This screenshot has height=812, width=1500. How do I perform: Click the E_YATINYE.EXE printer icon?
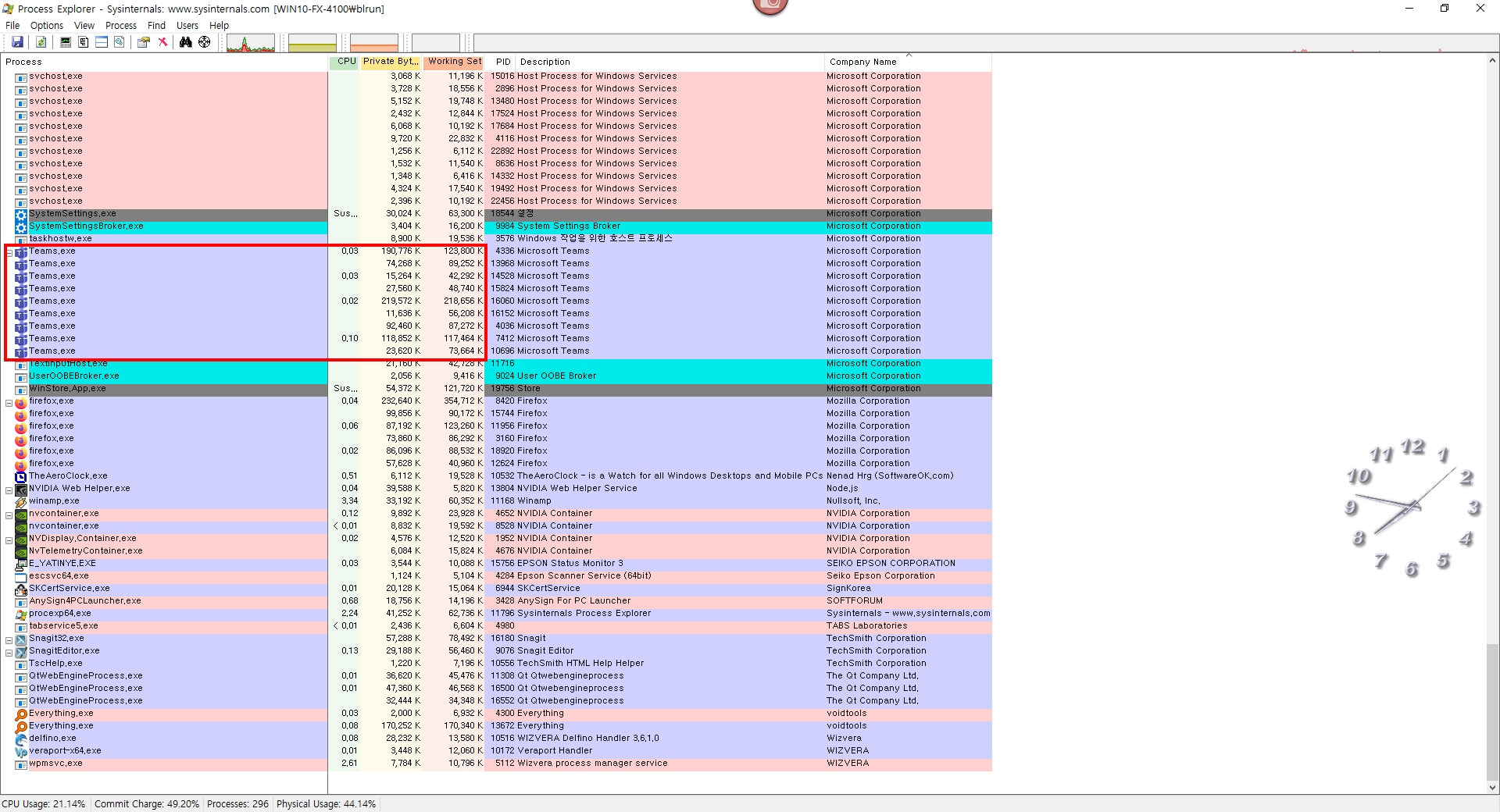(x=21, y=564)
